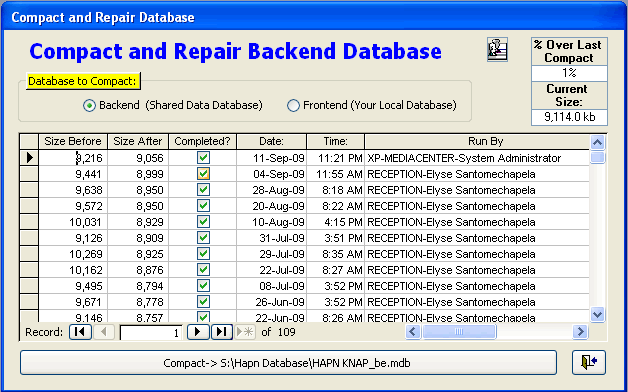Go to next record navigation button
Screen dimensions: 628x392
198,332
